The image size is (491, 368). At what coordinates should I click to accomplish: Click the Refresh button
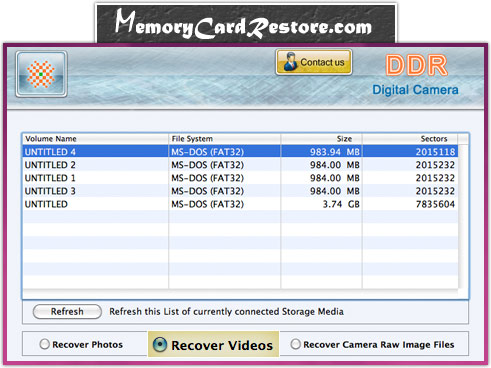(67, 312)
